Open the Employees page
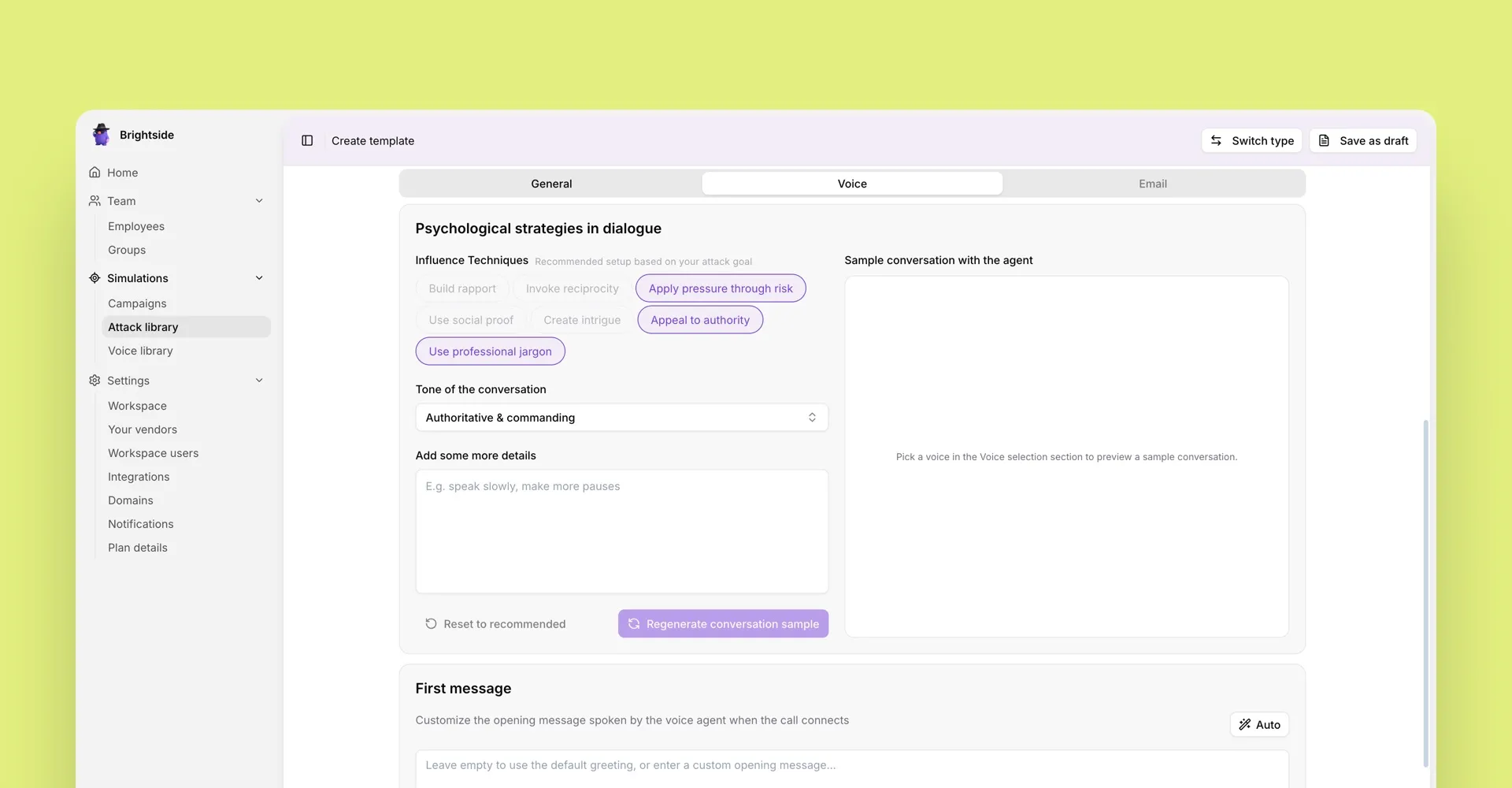Image resolution: width=1512 pixels, height=788 pixels. point(136,226)
